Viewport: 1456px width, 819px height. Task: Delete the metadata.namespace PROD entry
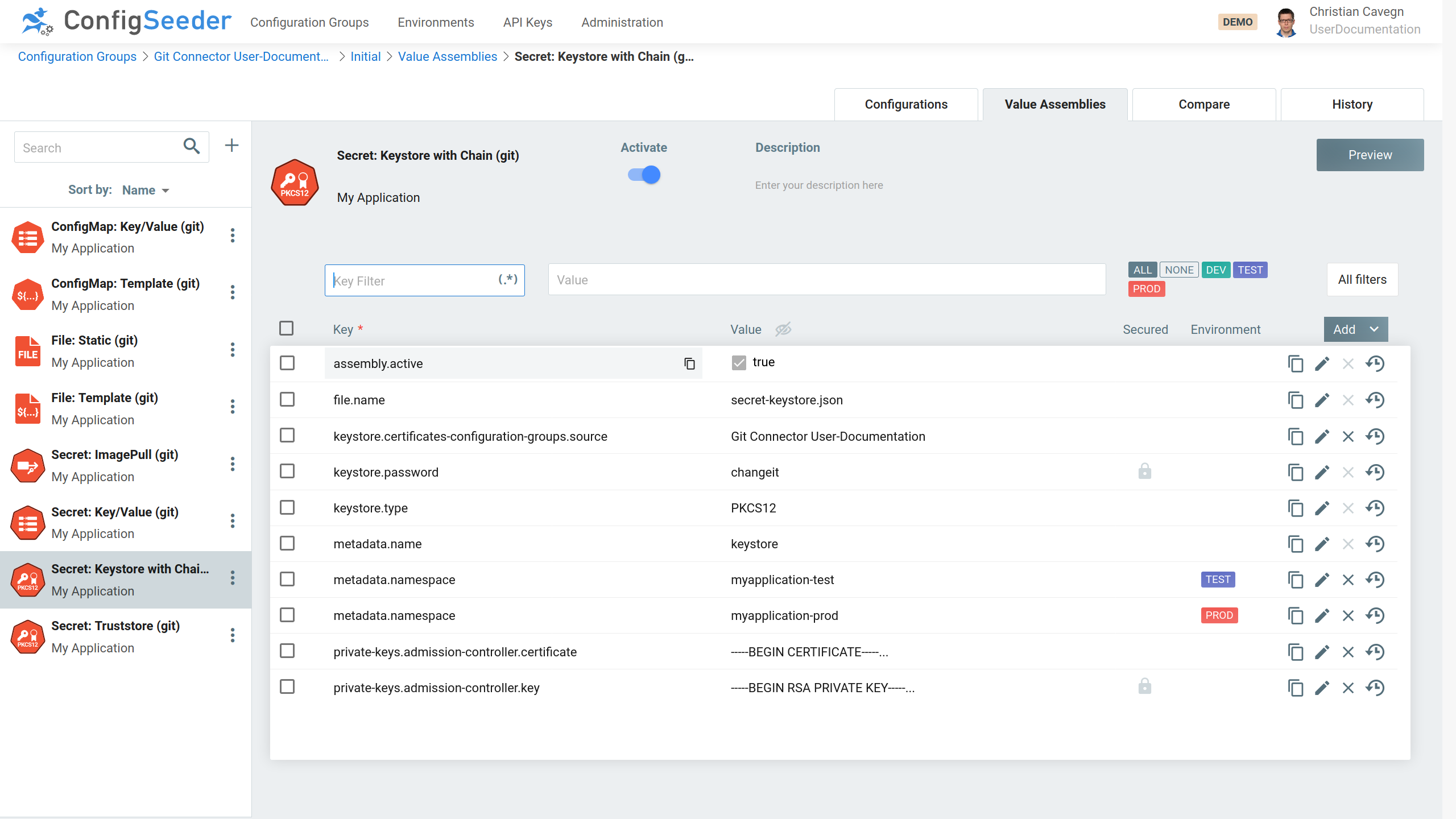coord(1349,615)
